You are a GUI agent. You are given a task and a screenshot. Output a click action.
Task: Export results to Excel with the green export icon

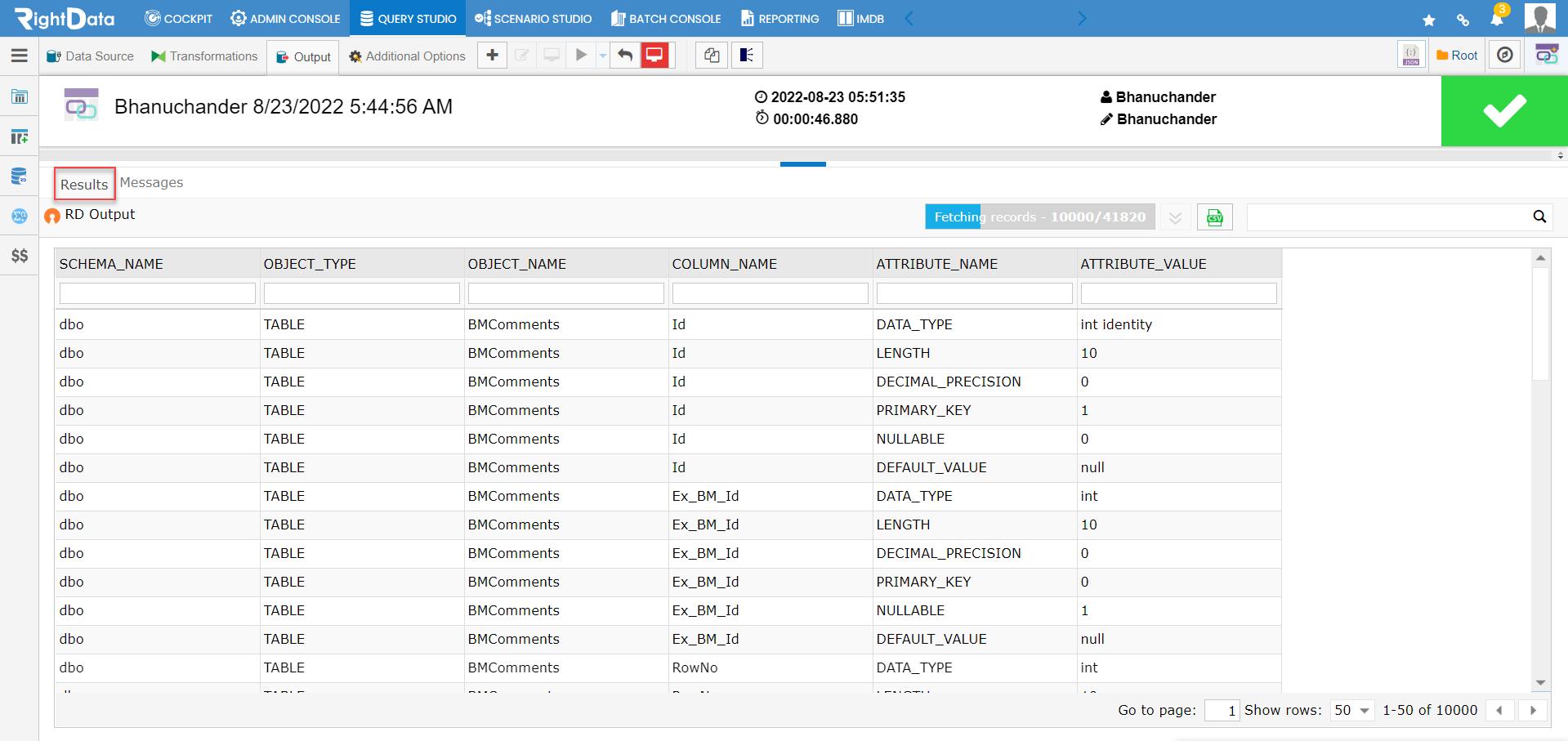click(1215, 216)
